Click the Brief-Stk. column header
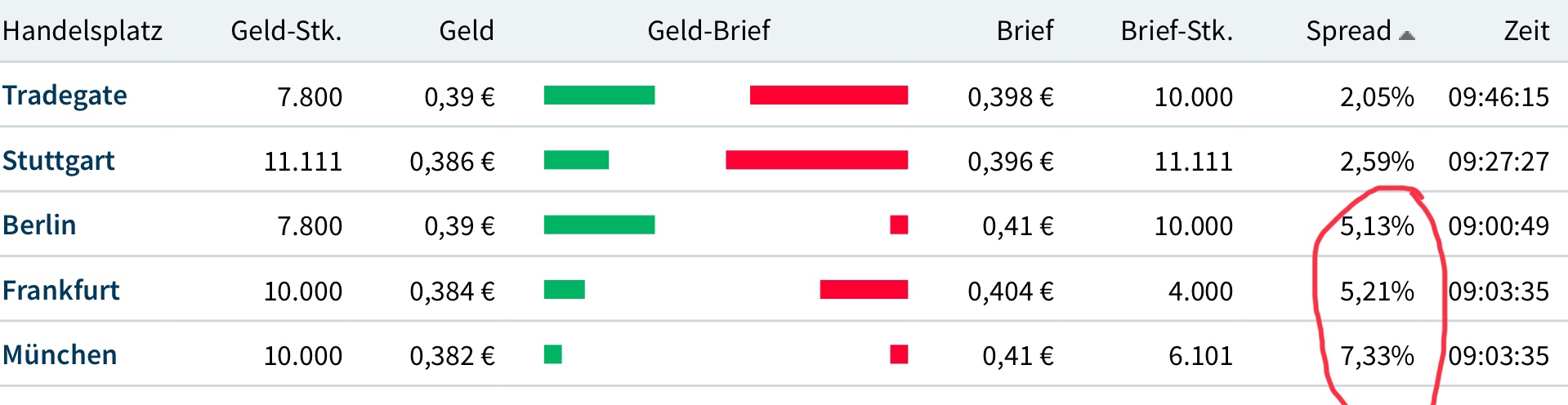Image resolution: width=1568 pixels, height=405 pixels. pyautogui.click(x=1176, y=31)
